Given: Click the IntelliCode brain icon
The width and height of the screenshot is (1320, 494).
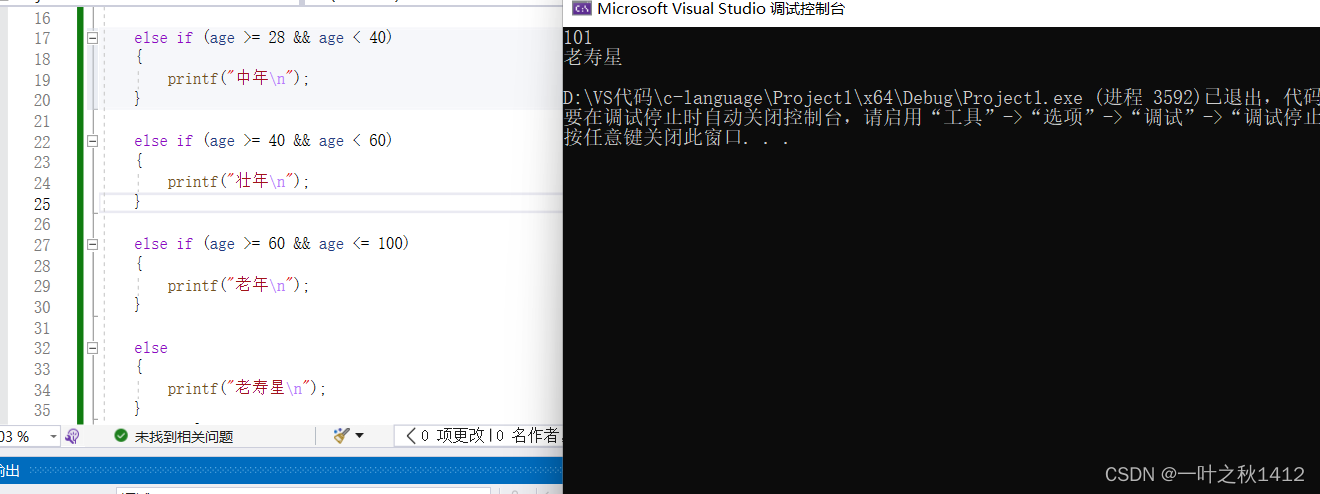Looking at the screenshot, I should [72, 436].
